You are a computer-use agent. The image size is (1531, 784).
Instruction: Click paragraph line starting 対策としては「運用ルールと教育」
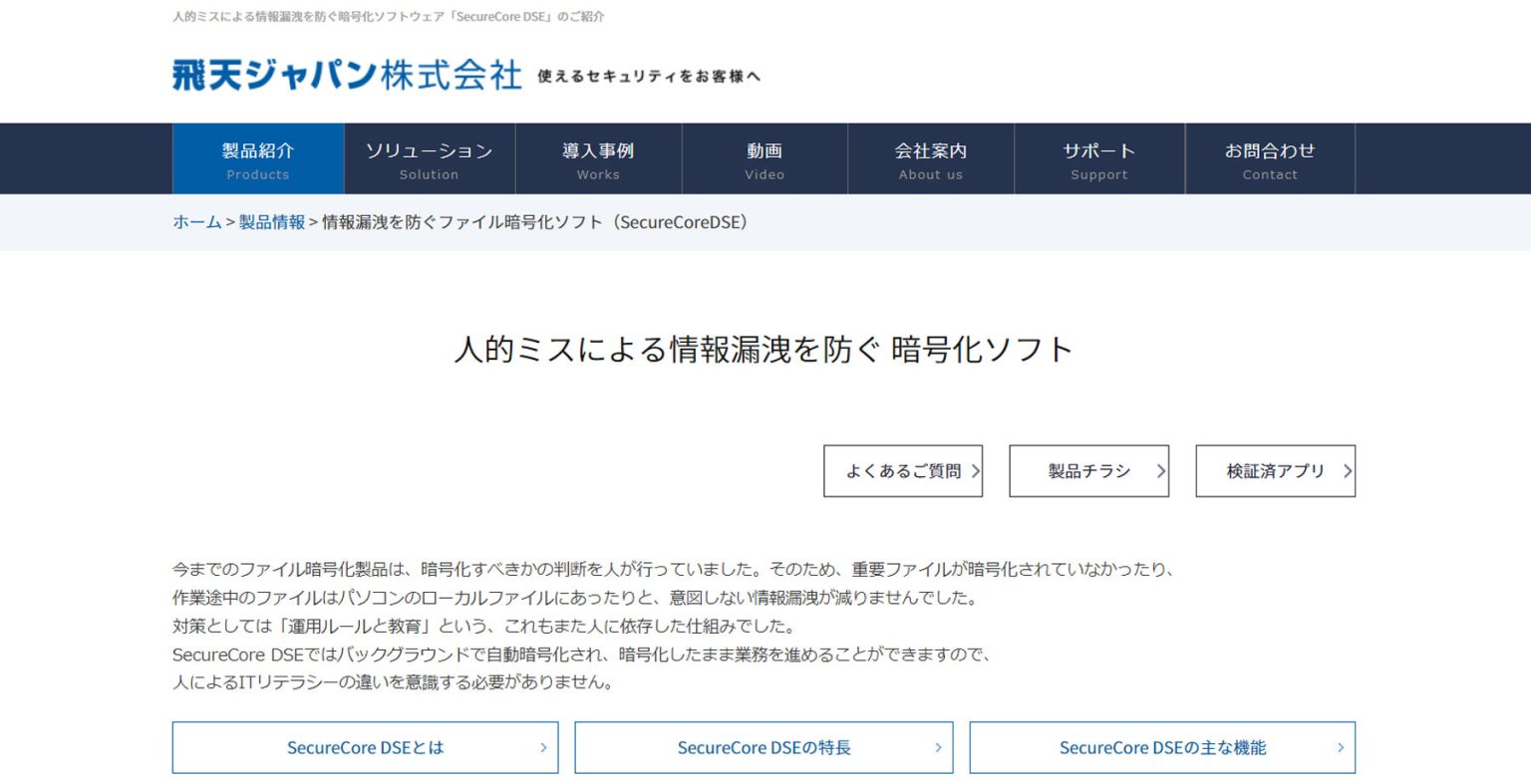[x=484, y=627]
